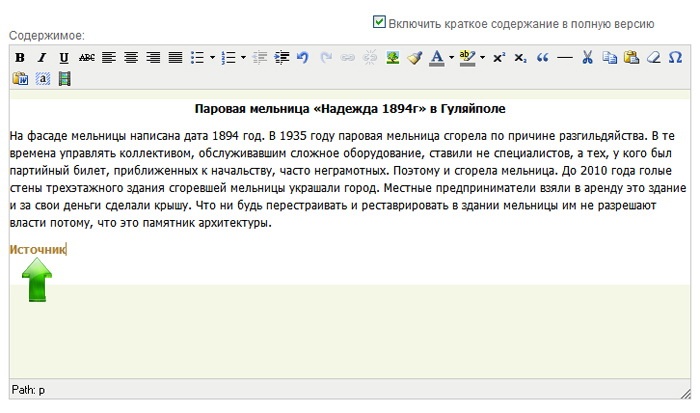Apply text color with A icon
This screenshot has height=413, width=700.
[437, 58]
